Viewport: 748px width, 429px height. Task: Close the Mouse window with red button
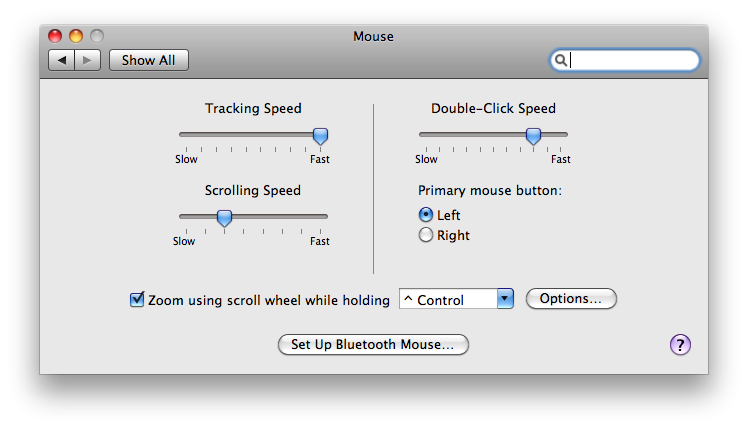coord(55,36)
